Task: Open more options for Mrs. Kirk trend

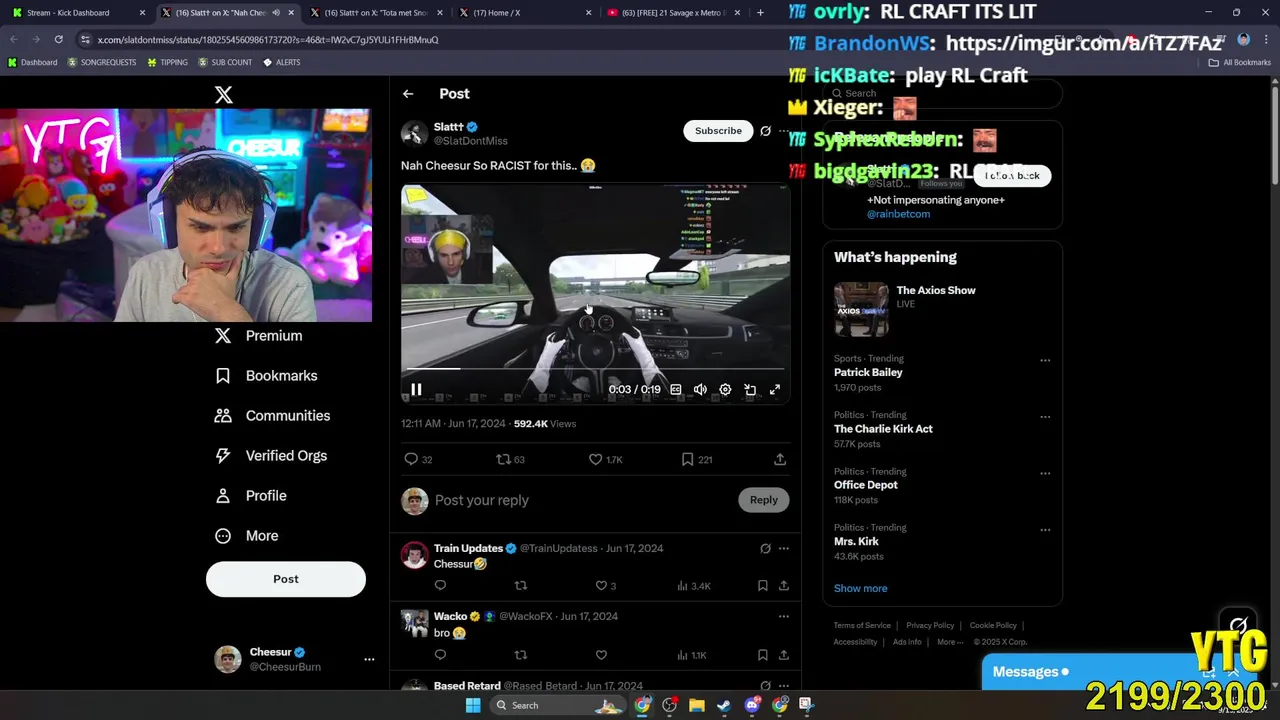Action: tap(1045, 530)
